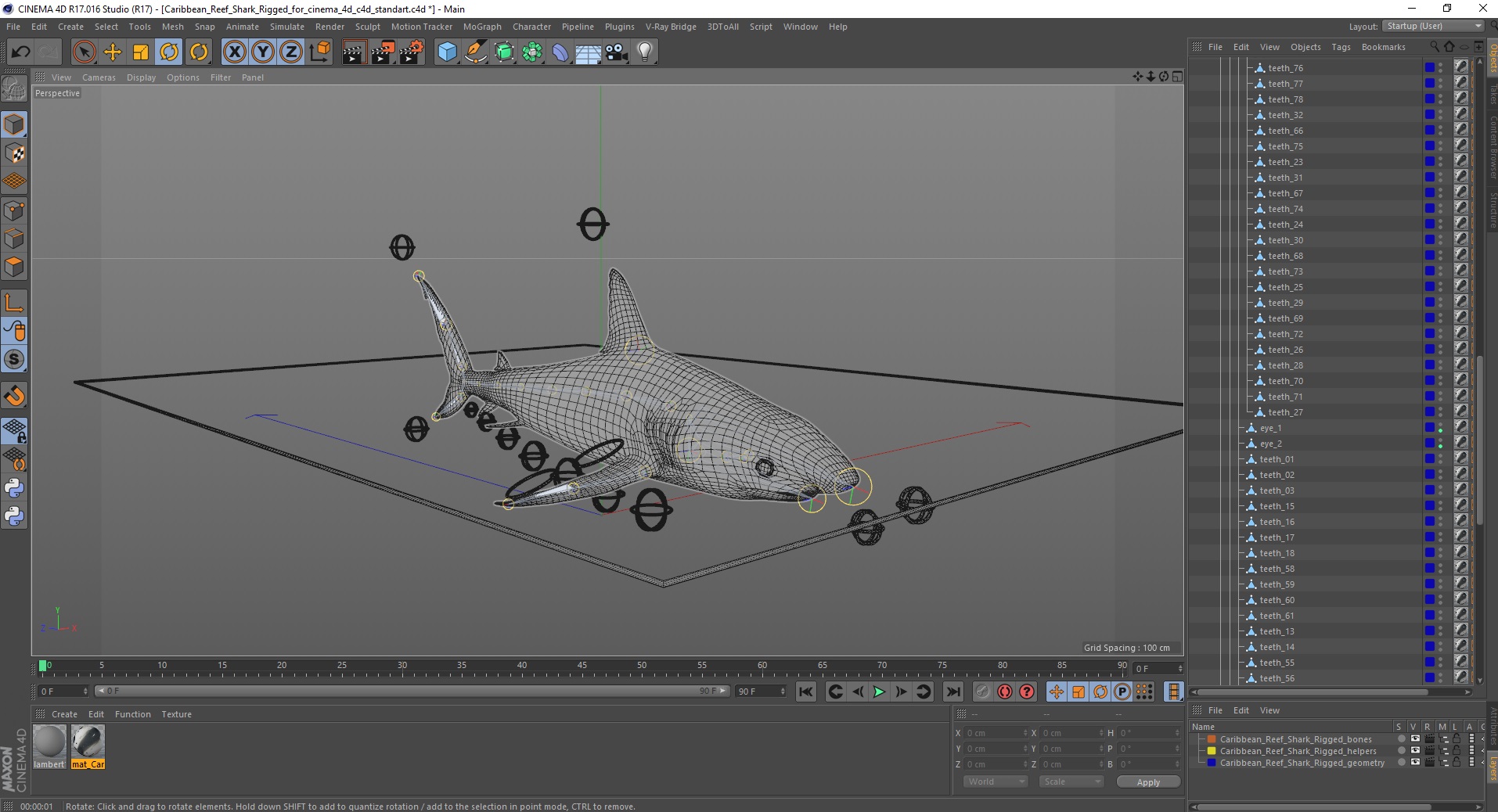Go to end of animation

point(952,692)
